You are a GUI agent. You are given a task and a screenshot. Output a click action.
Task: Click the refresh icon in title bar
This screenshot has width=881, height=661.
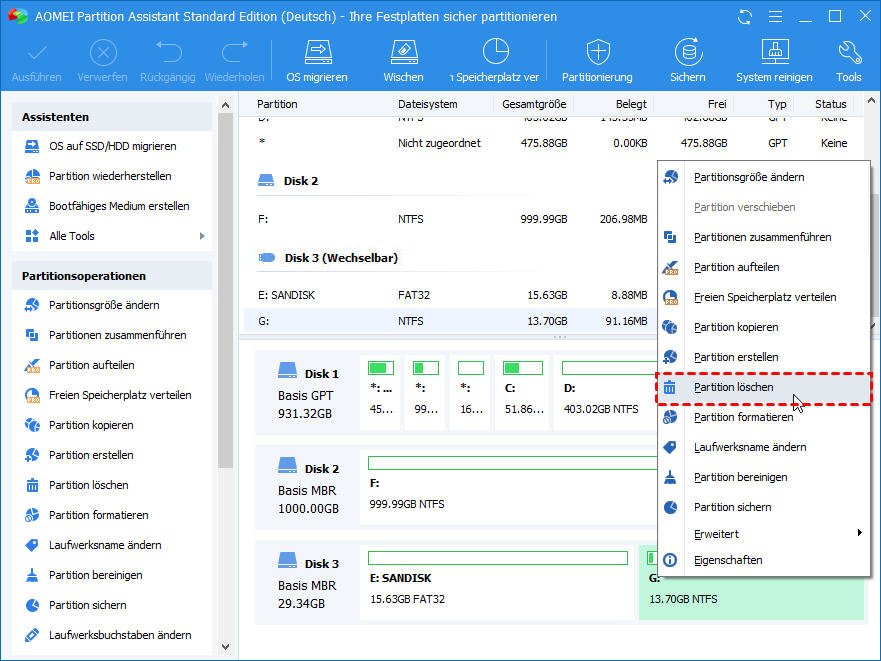744,17
